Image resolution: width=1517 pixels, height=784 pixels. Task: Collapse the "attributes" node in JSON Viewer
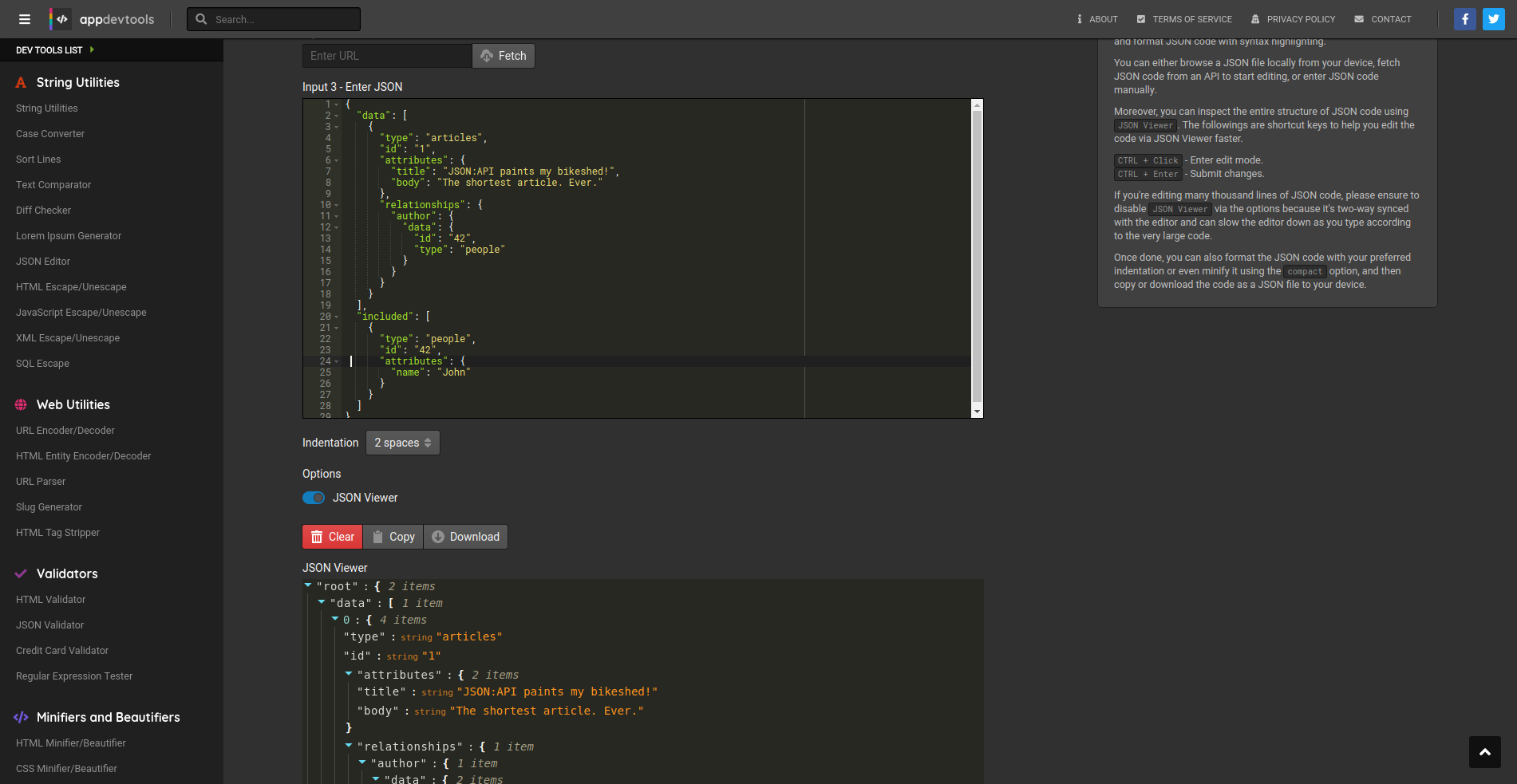[349, 674]
